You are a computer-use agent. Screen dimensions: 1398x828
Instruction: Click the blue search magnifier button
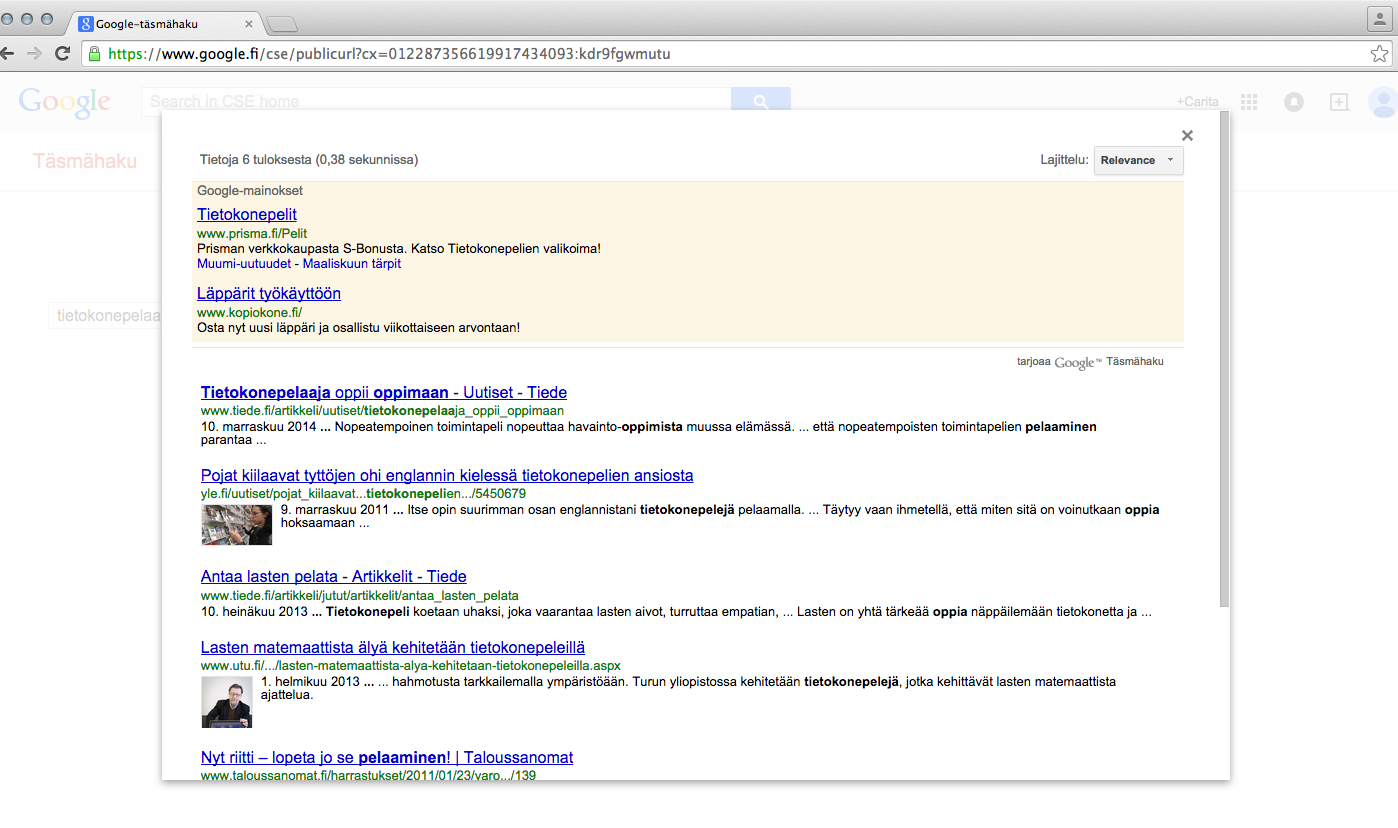761,101
